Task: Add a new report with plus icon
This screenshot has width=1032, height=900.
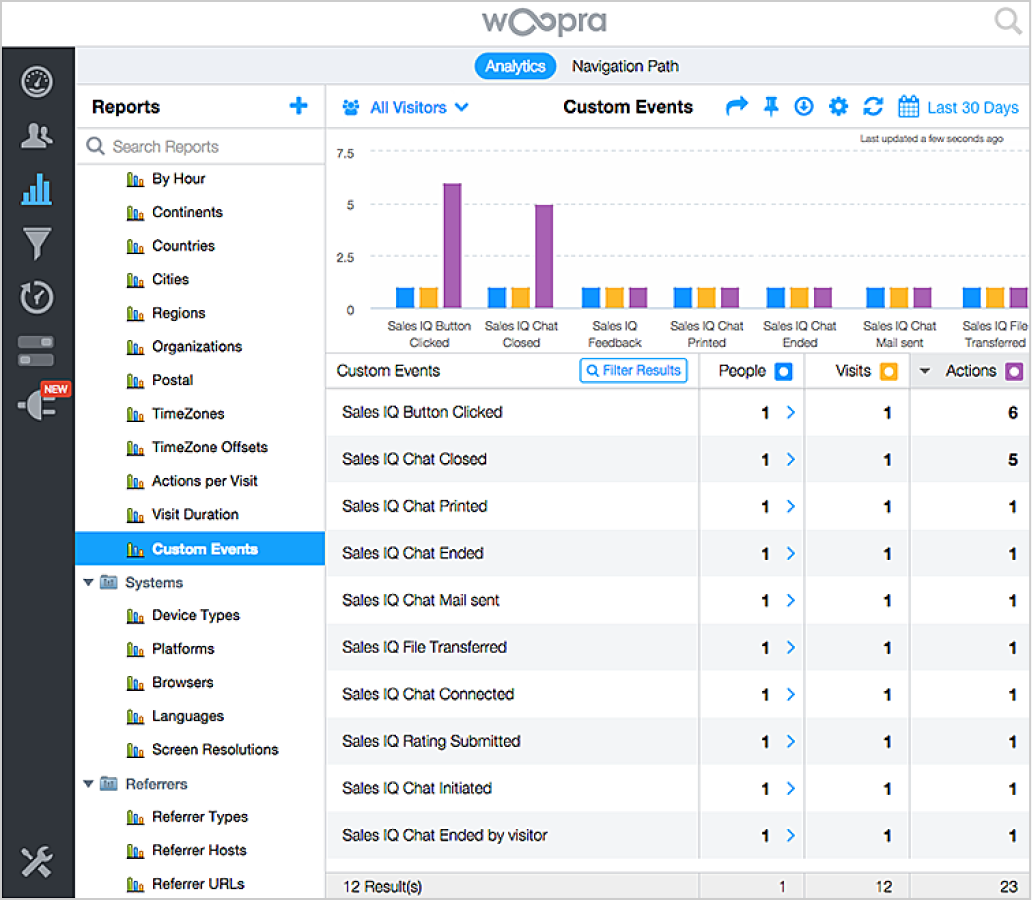Action: [x=298, y=106]
